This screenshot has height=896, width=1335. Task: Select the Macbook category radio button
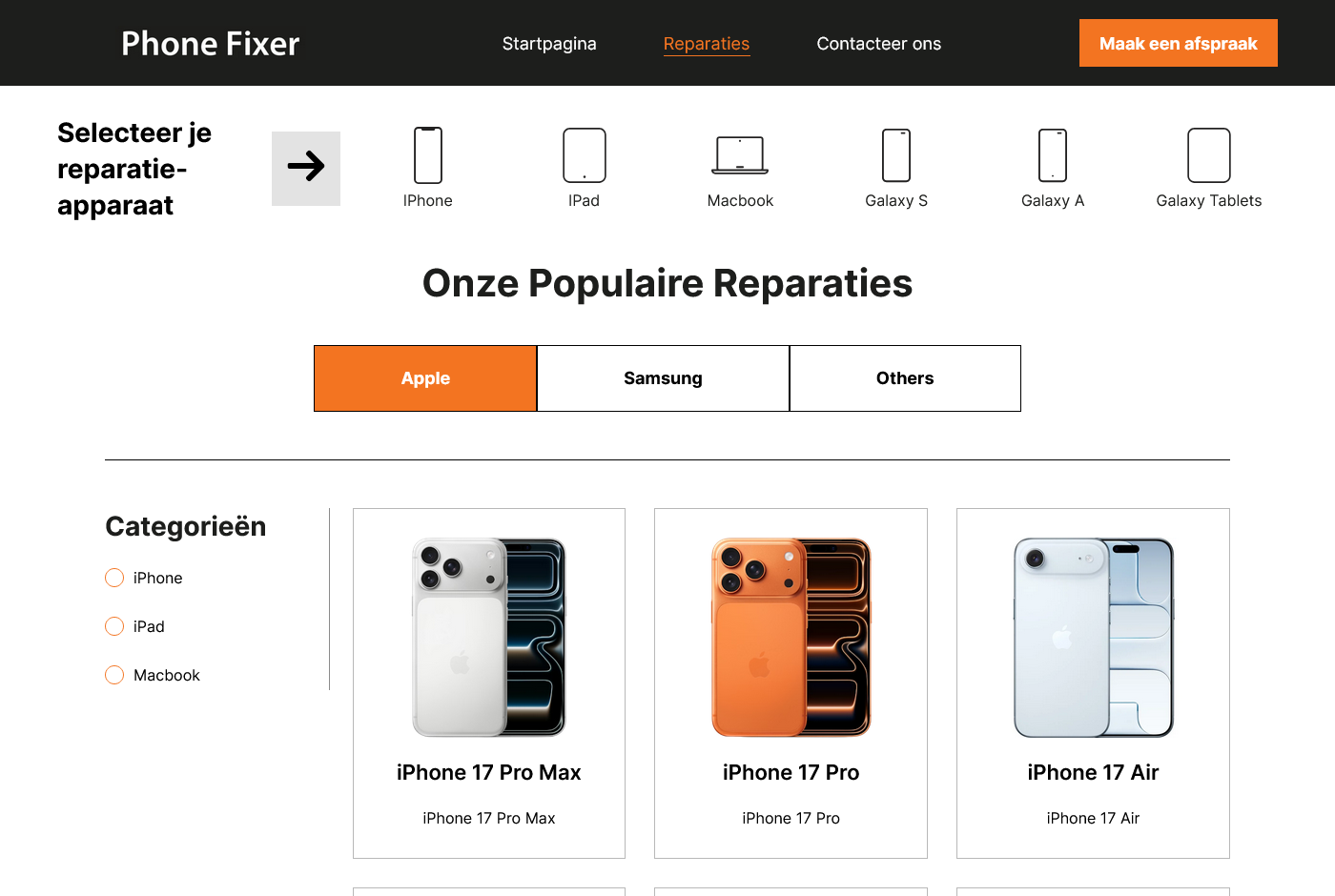tap(114, 675)
